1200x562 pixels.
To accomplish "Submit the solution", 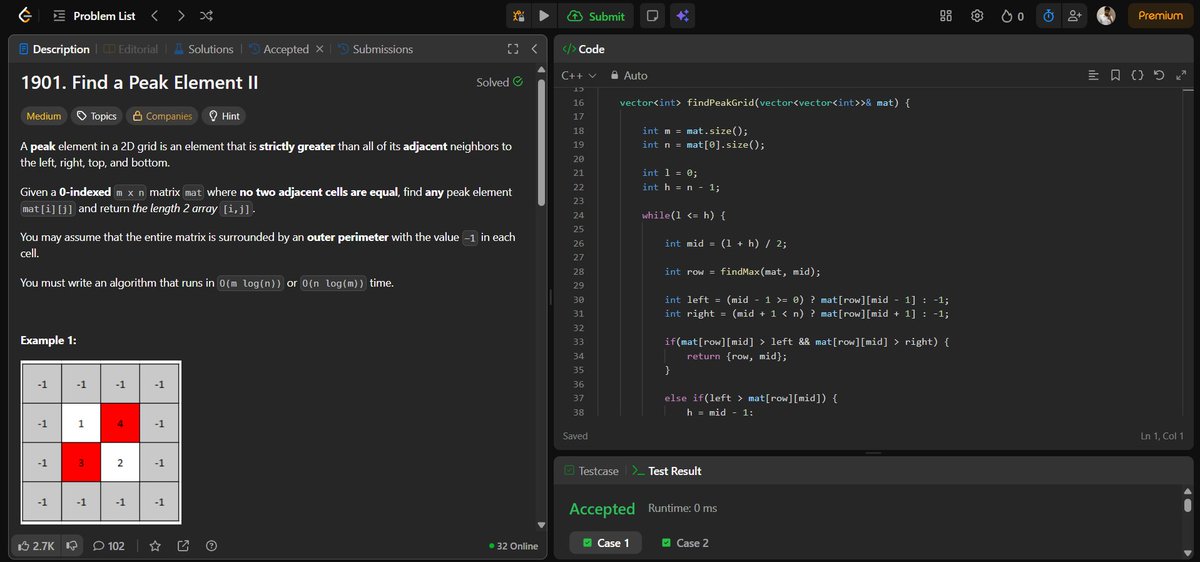I will [x=596, y=16].
